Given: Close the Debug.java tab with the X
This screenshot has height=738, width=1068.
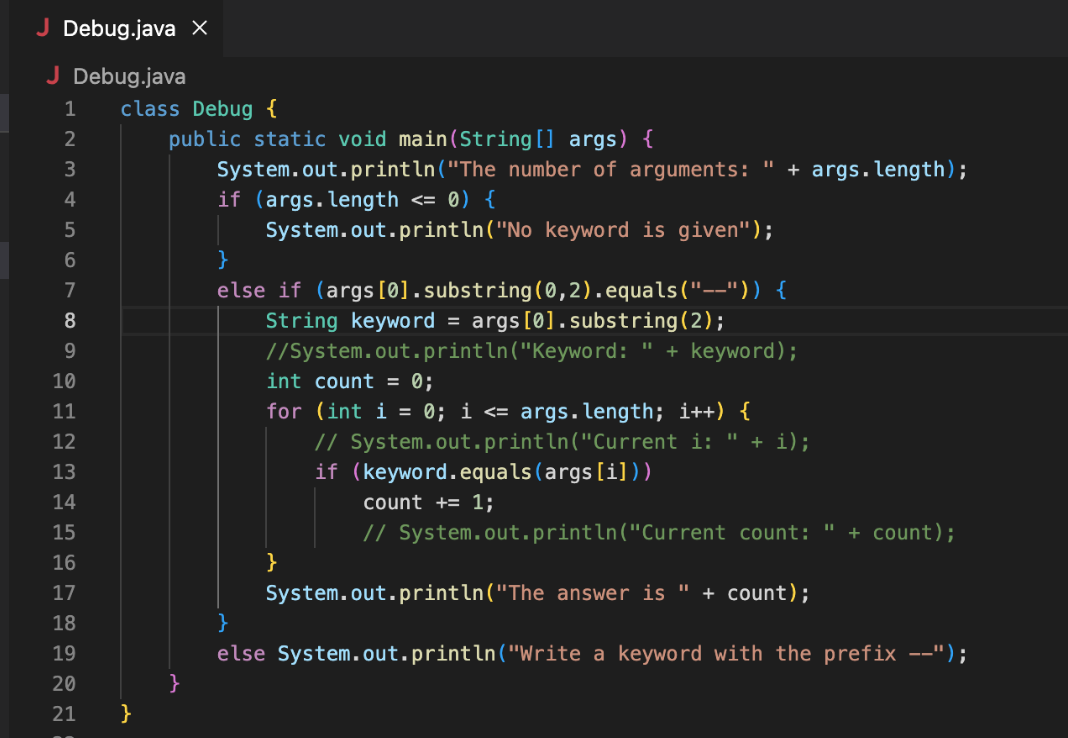Looking at the screenshot, I should pyautogui.click(x=199, y=29).
